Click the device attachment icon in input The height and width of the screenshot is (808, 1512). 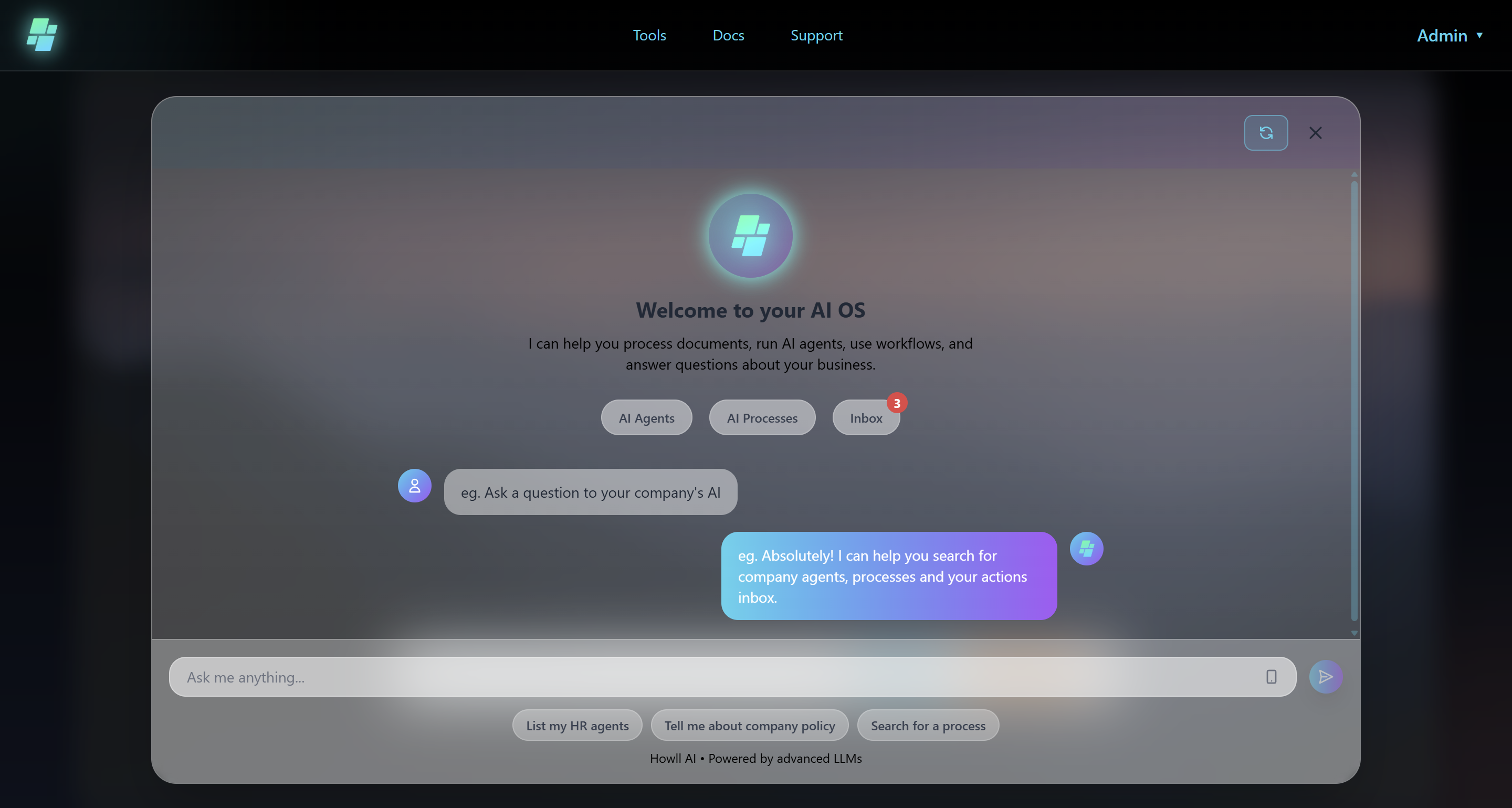1270,677
